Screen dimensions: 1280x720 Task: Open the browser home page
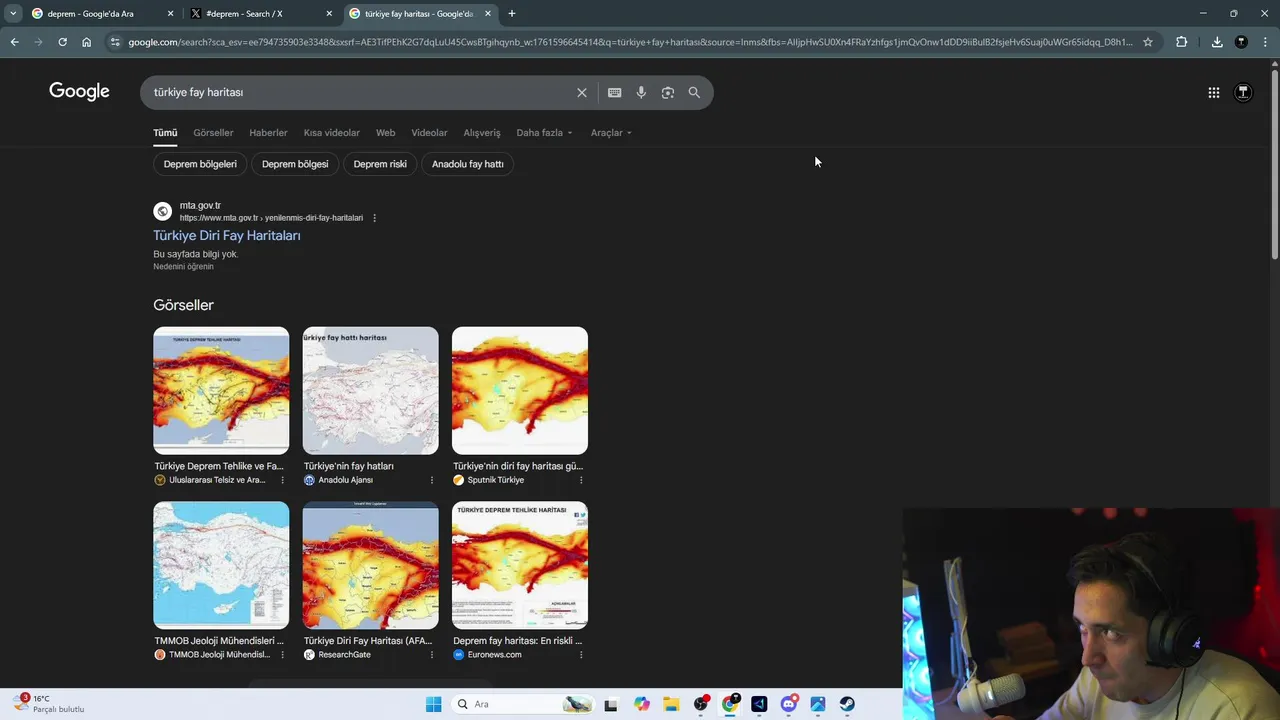coord(86,42)
